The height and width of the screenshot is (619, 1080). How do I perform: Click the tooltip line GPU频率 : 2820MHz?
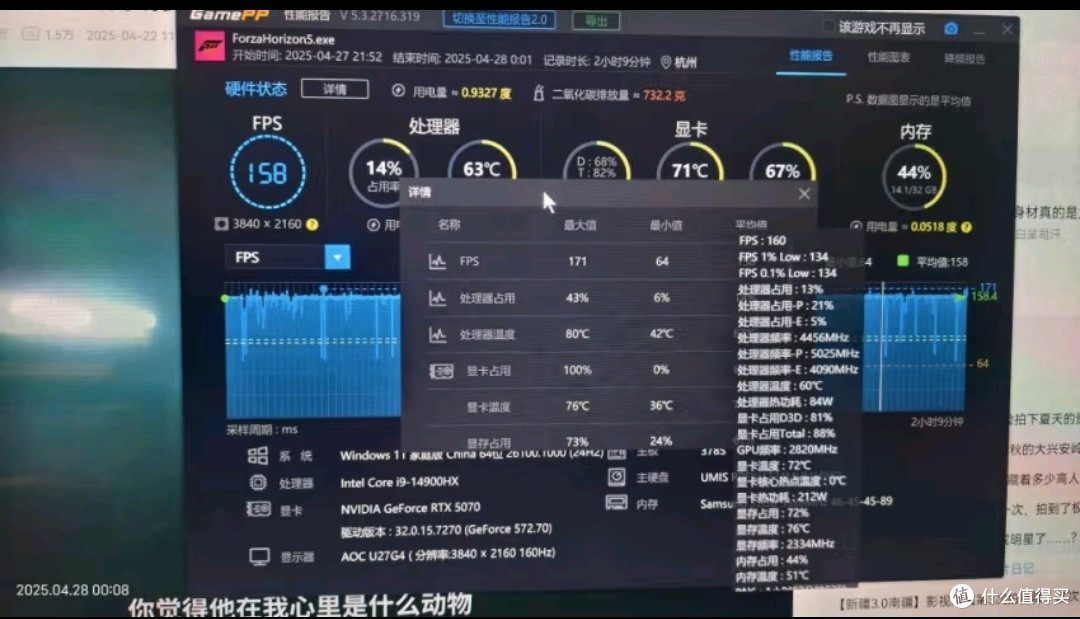point(787,450)
